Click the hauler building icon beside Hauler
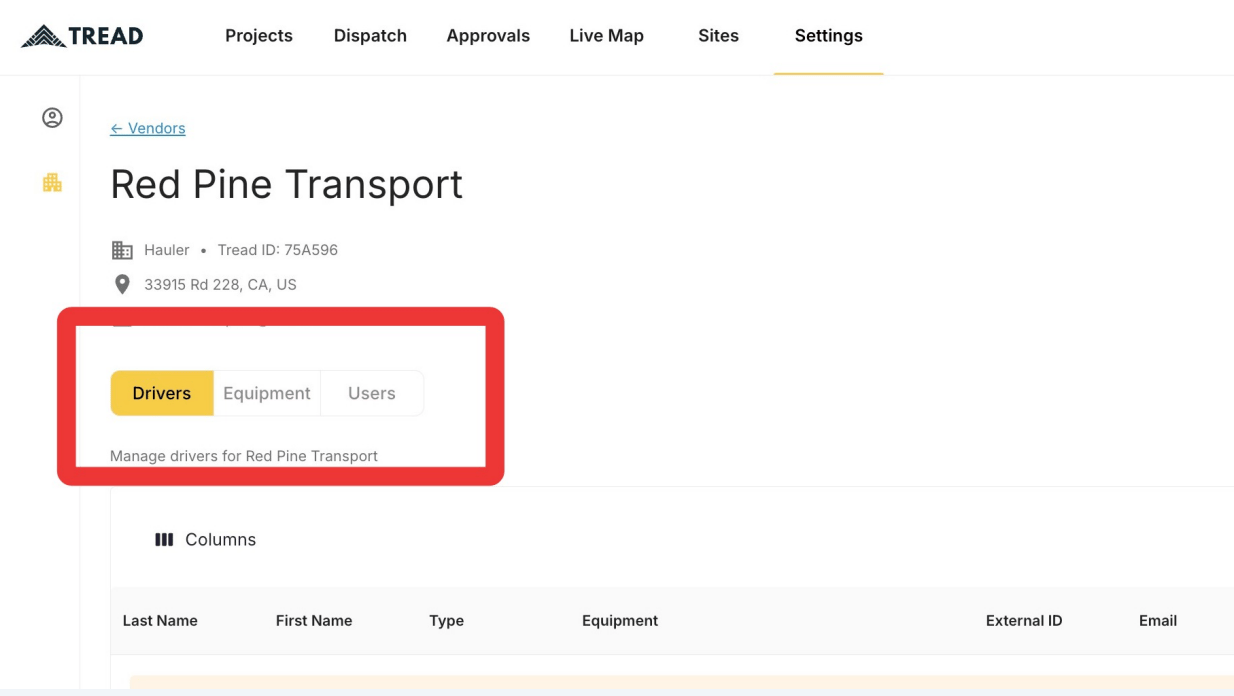1234x696 pixels. [122, 250]
